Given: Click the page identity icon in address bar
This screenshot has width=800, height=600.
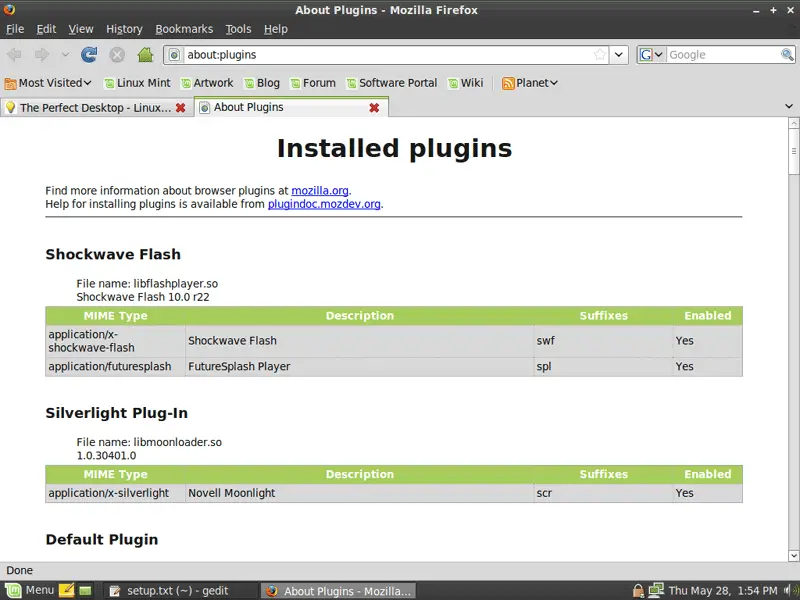Looking at the screenshot, I should click(174, 55).
